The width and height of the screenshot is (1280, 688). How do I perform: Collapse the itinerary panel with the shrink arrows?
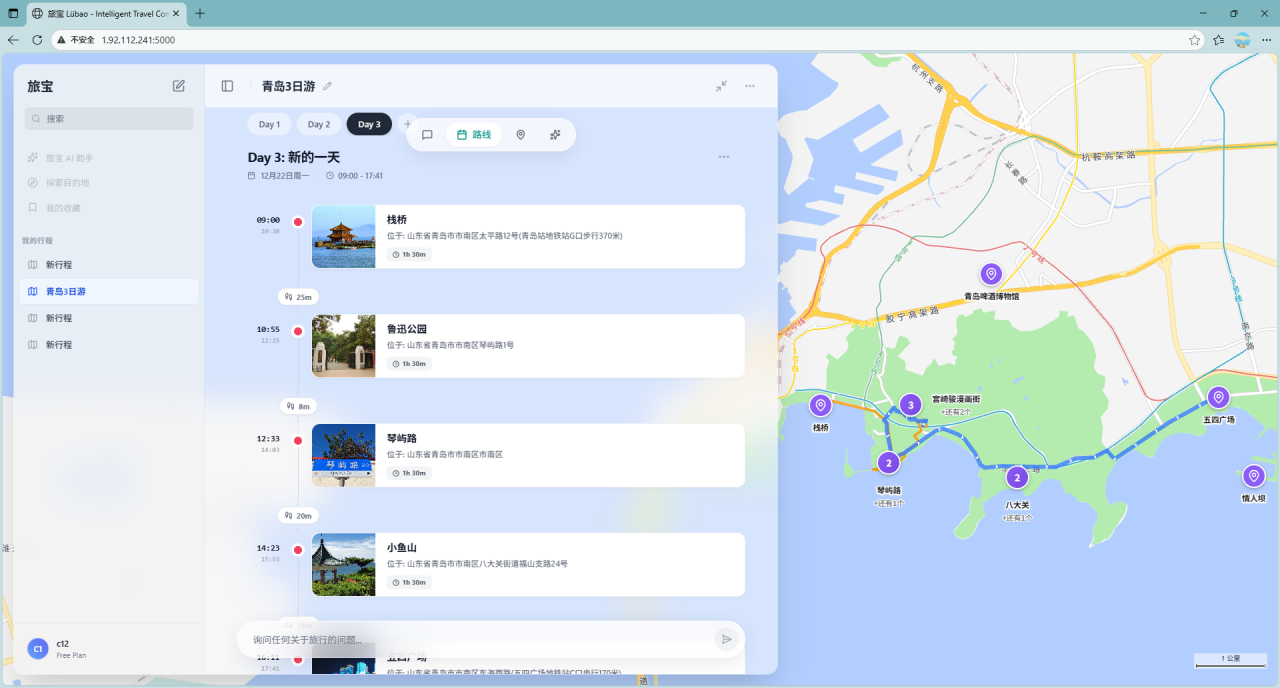pos(721,86)
